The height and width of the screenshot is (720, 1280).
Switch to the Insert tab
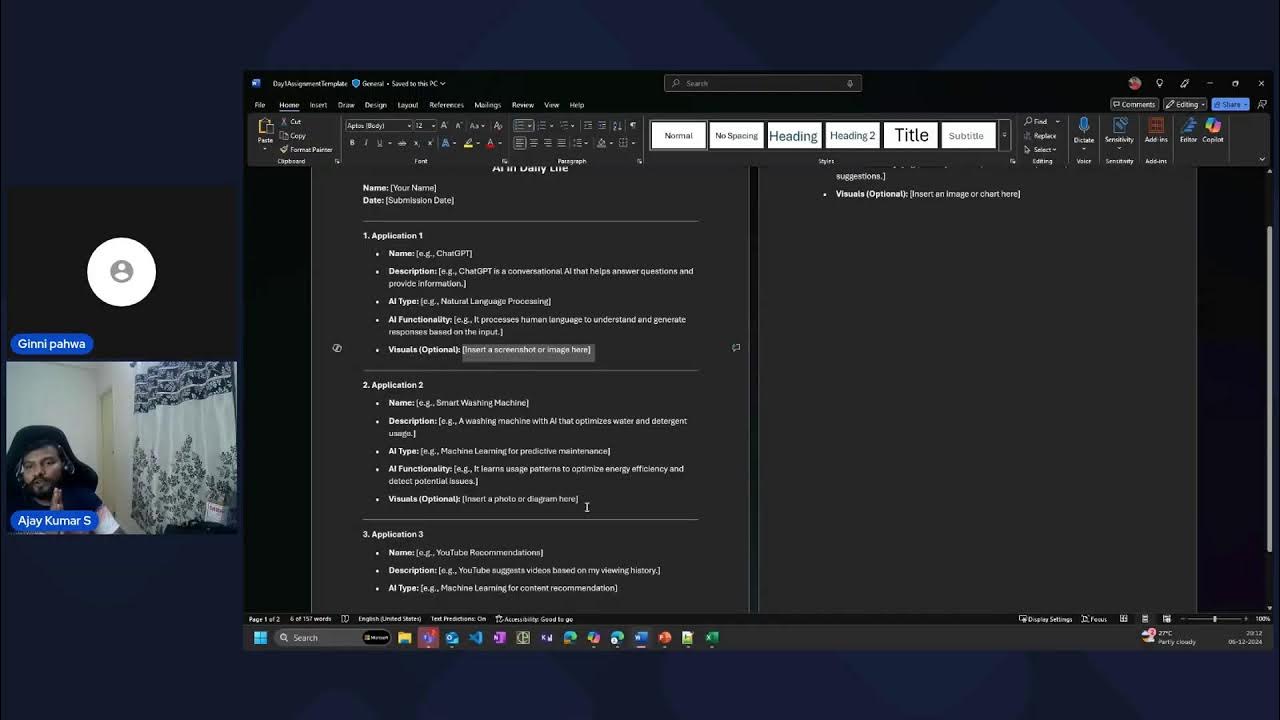[318, 105]
